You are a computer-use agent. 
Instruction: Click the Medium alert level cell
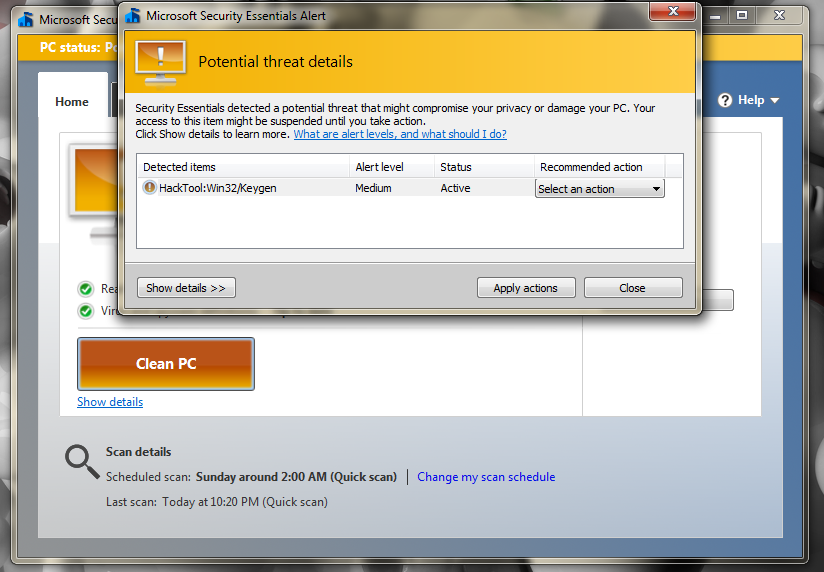point(373,188)
